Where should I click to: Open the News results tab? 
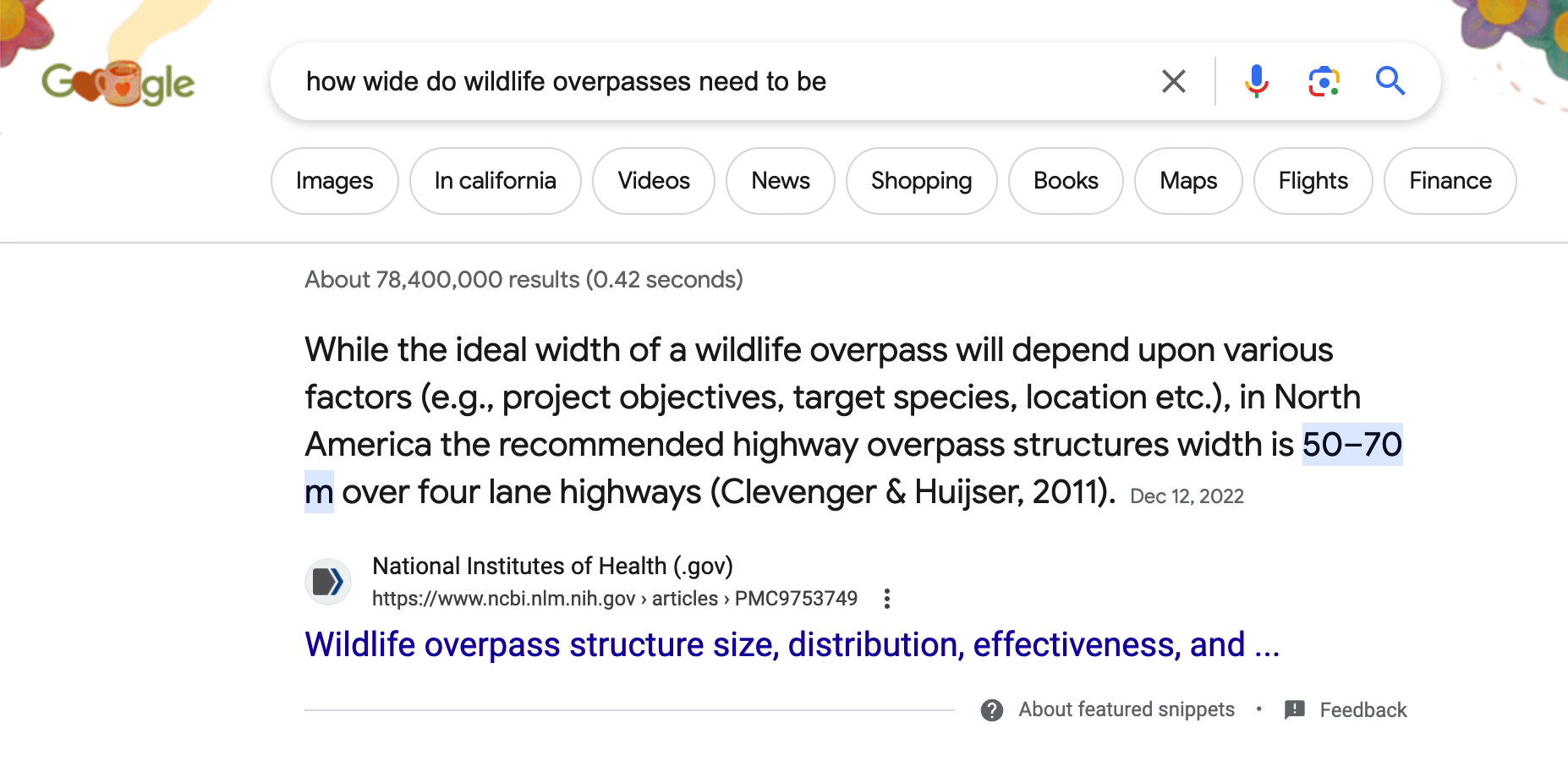click(781, 181)
